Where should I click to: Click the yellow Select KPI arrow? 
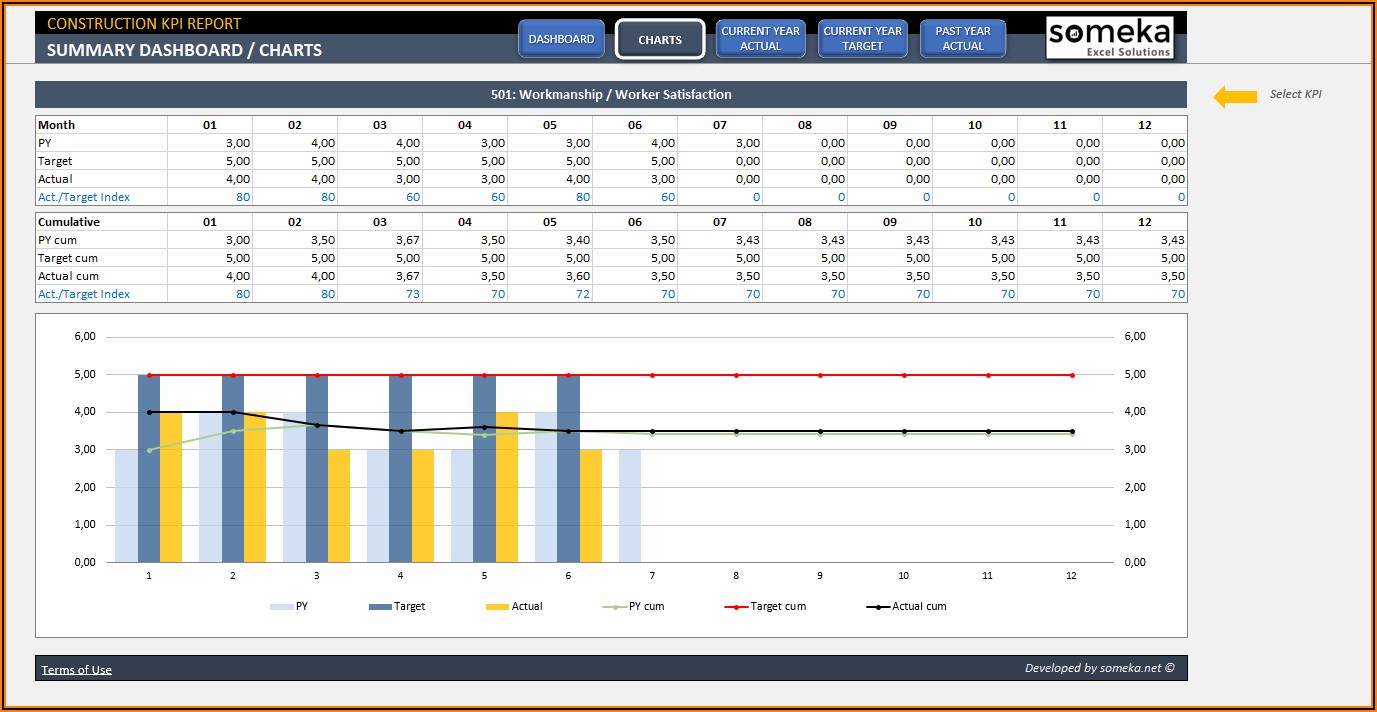(x=1235, y=96)
